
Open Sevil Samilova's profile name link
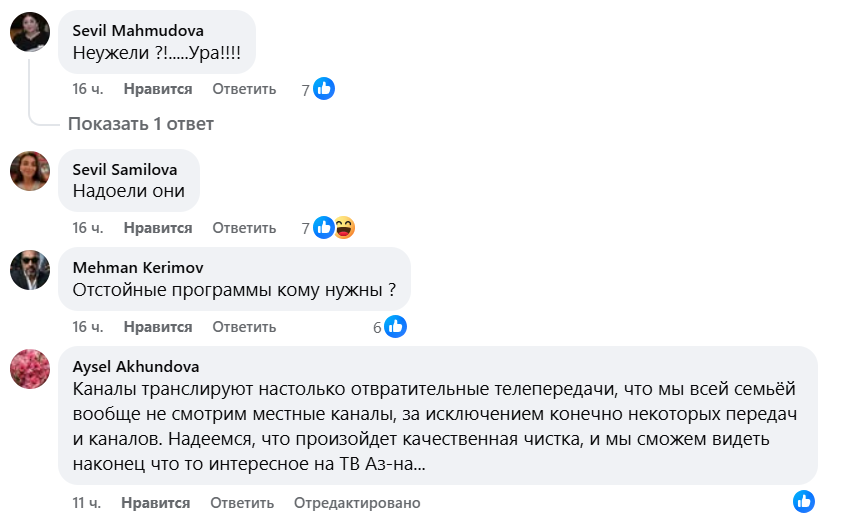click(x=123, y=168)
